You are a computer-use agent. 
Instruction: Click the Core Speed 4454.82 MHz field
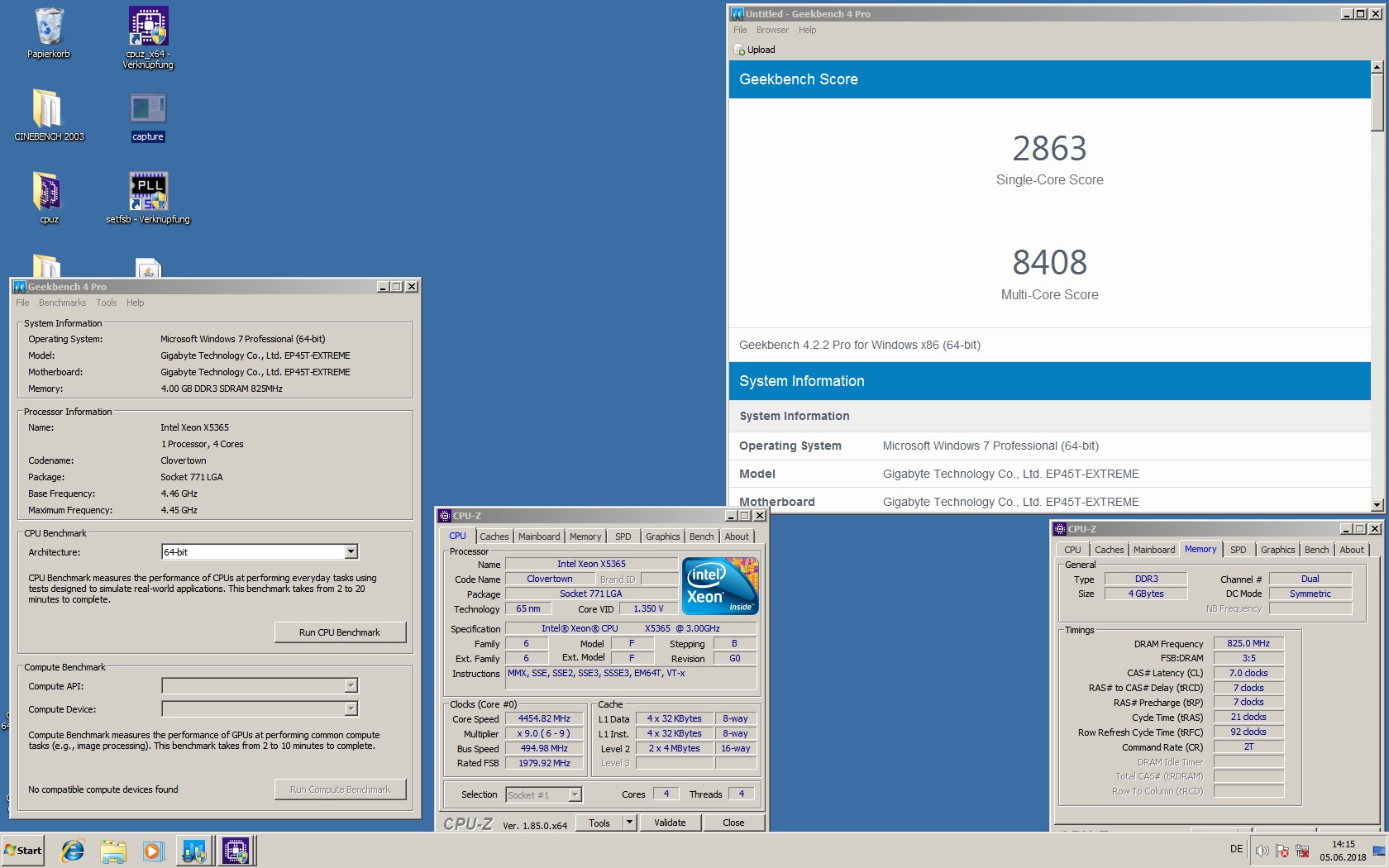[x=544, y=719]
